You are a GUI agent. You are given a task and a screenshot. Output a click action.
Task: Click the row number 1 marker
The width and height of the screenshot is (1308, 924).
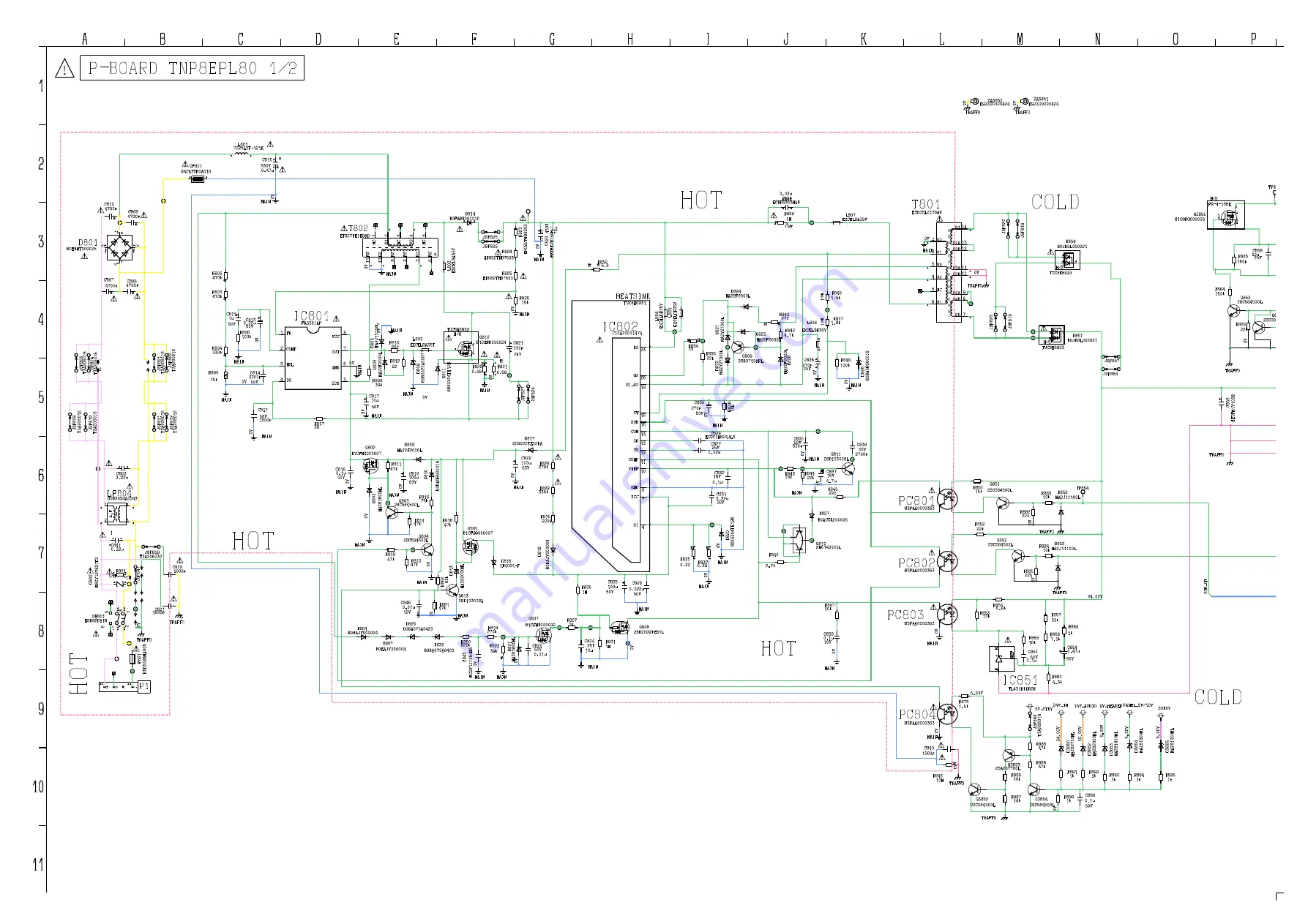coord(41,86)
